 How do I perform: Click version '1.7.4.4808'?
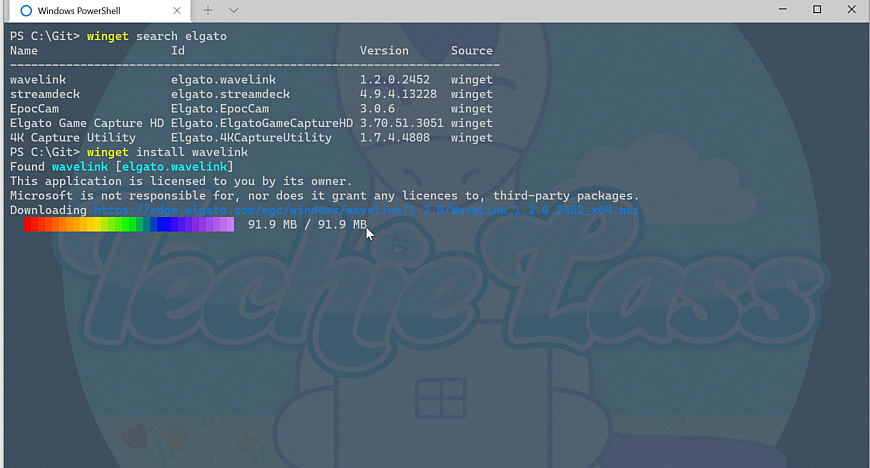394,137
